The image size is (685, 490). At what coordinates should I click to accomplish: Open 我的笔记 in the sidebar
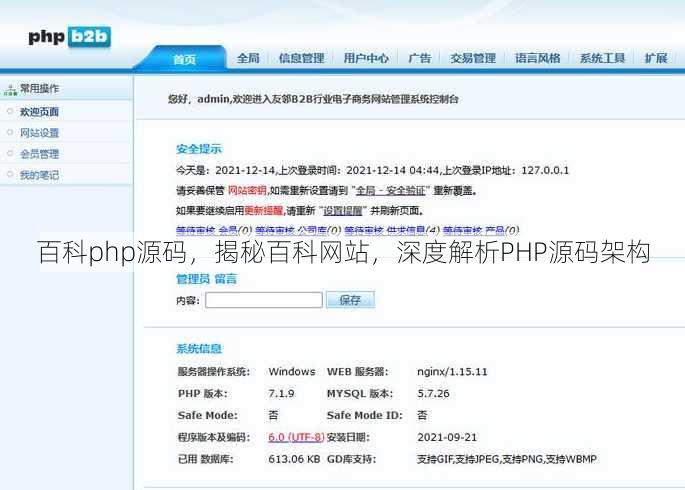[x=39, y=175]
